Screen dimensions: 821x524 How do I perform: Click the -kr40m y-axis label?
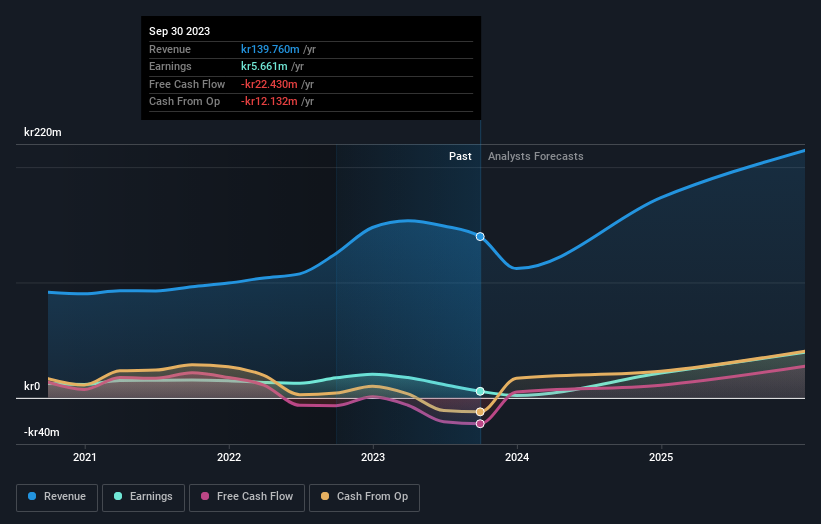click(x=41, y=432)
